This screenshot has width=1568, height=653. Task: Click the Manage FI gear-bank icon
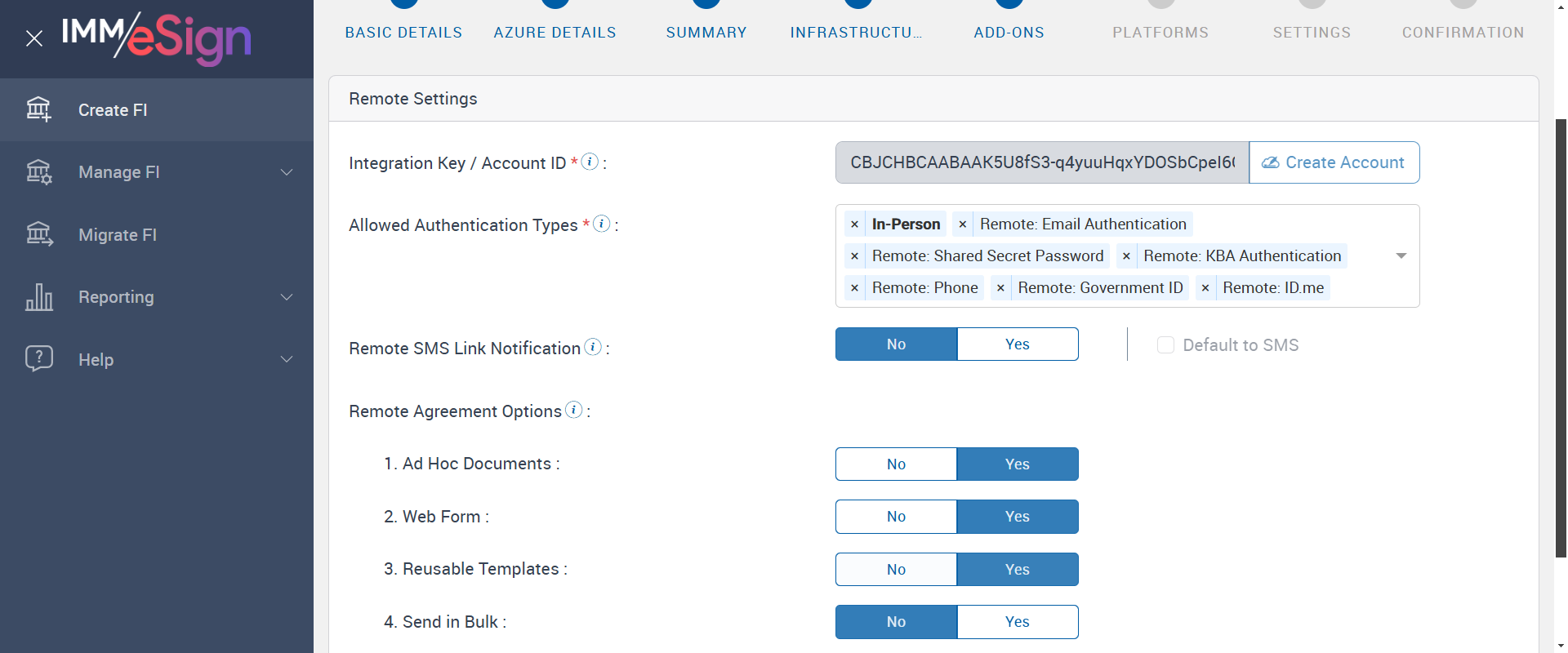click(38, 171)
